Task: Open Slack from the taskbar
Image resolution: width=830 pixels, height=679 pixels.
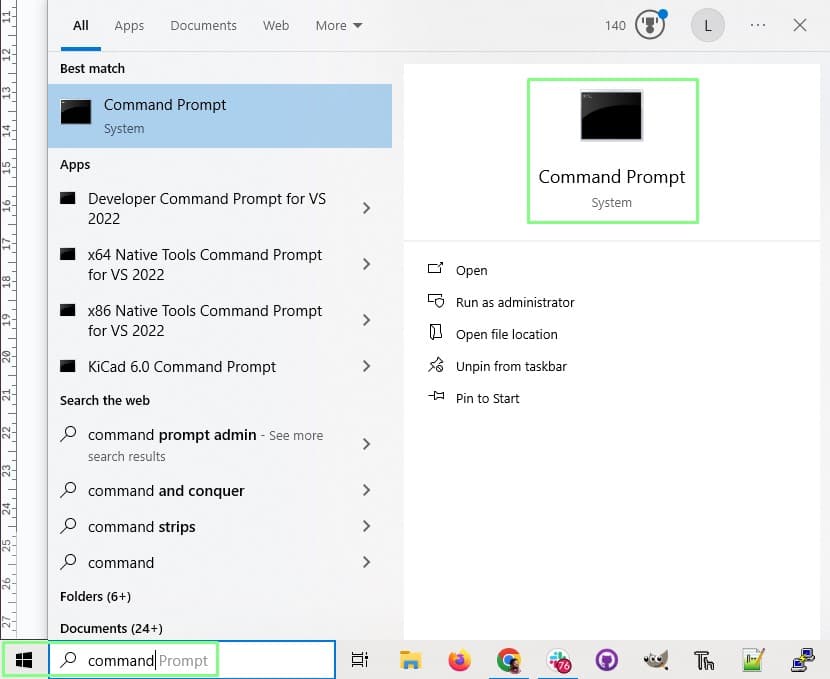Action: coord(559,660)
